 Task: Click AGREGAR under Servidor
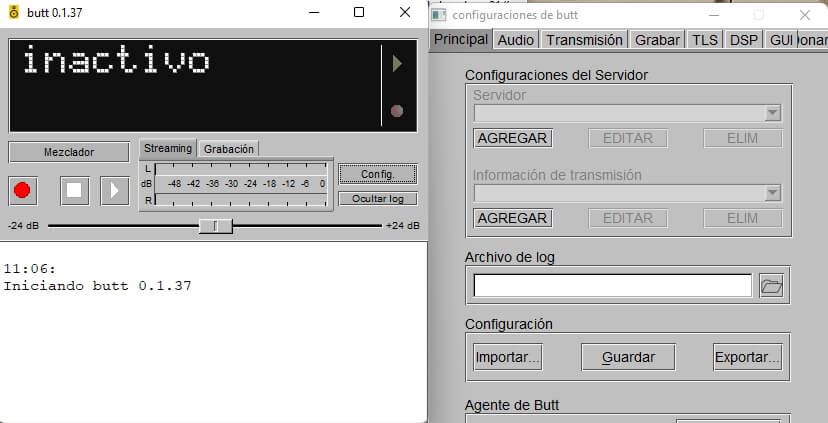[512, 138]
